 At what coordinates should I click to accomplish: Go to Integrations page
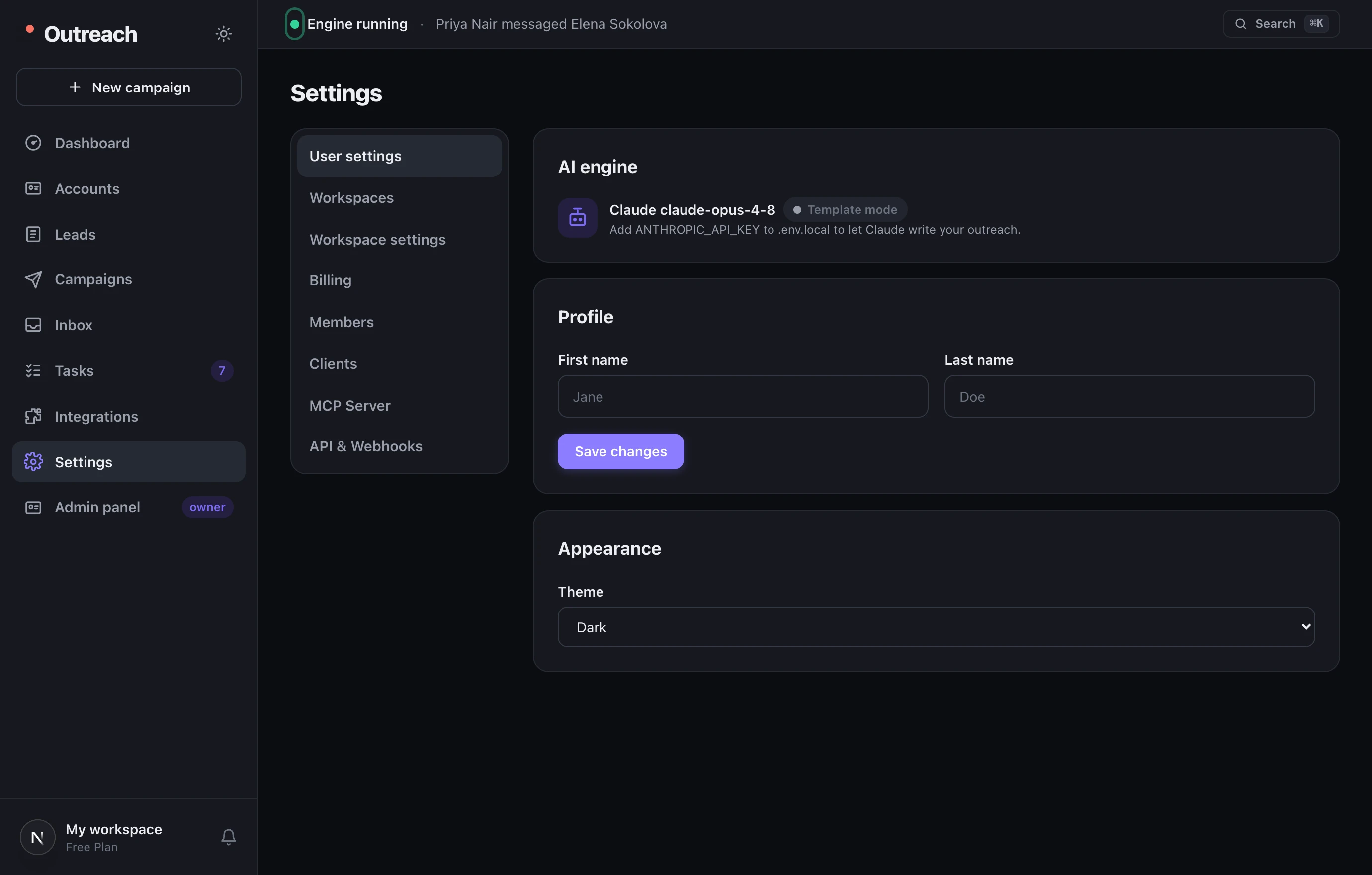pyautogui.click(x=129, y=417)
